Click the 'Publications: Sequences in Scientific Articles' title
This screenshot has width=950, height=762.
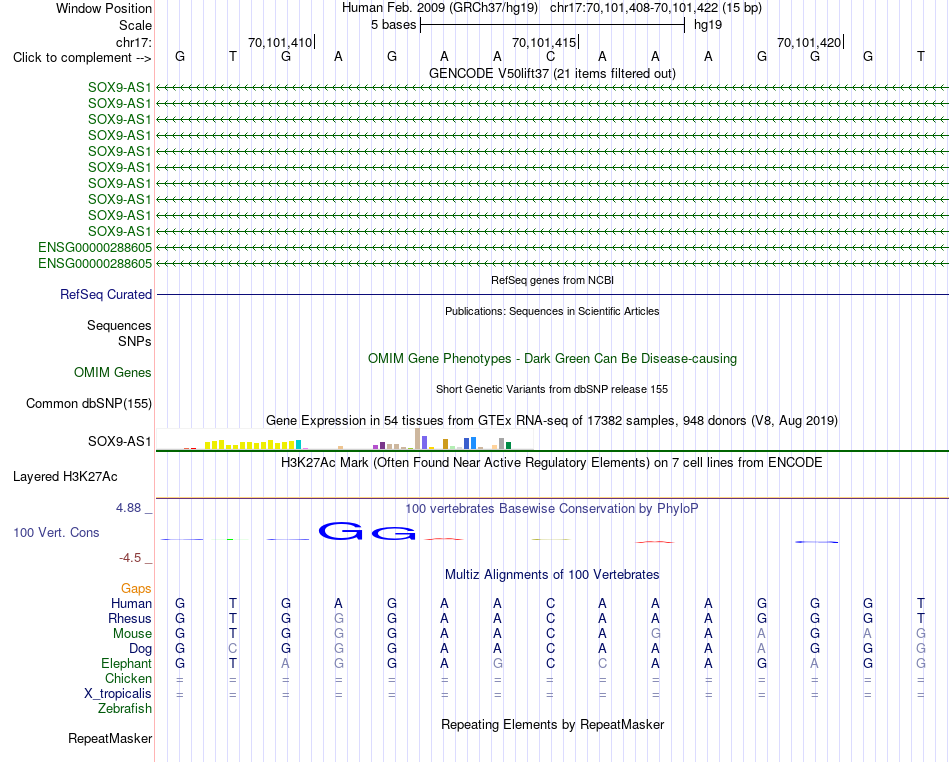point(552,311)
